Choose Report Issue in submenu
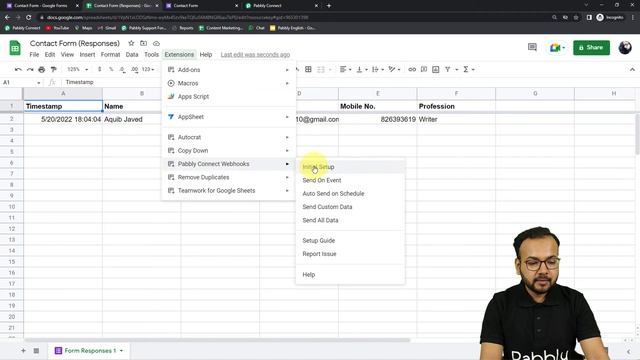 click(x=350, y=254)
